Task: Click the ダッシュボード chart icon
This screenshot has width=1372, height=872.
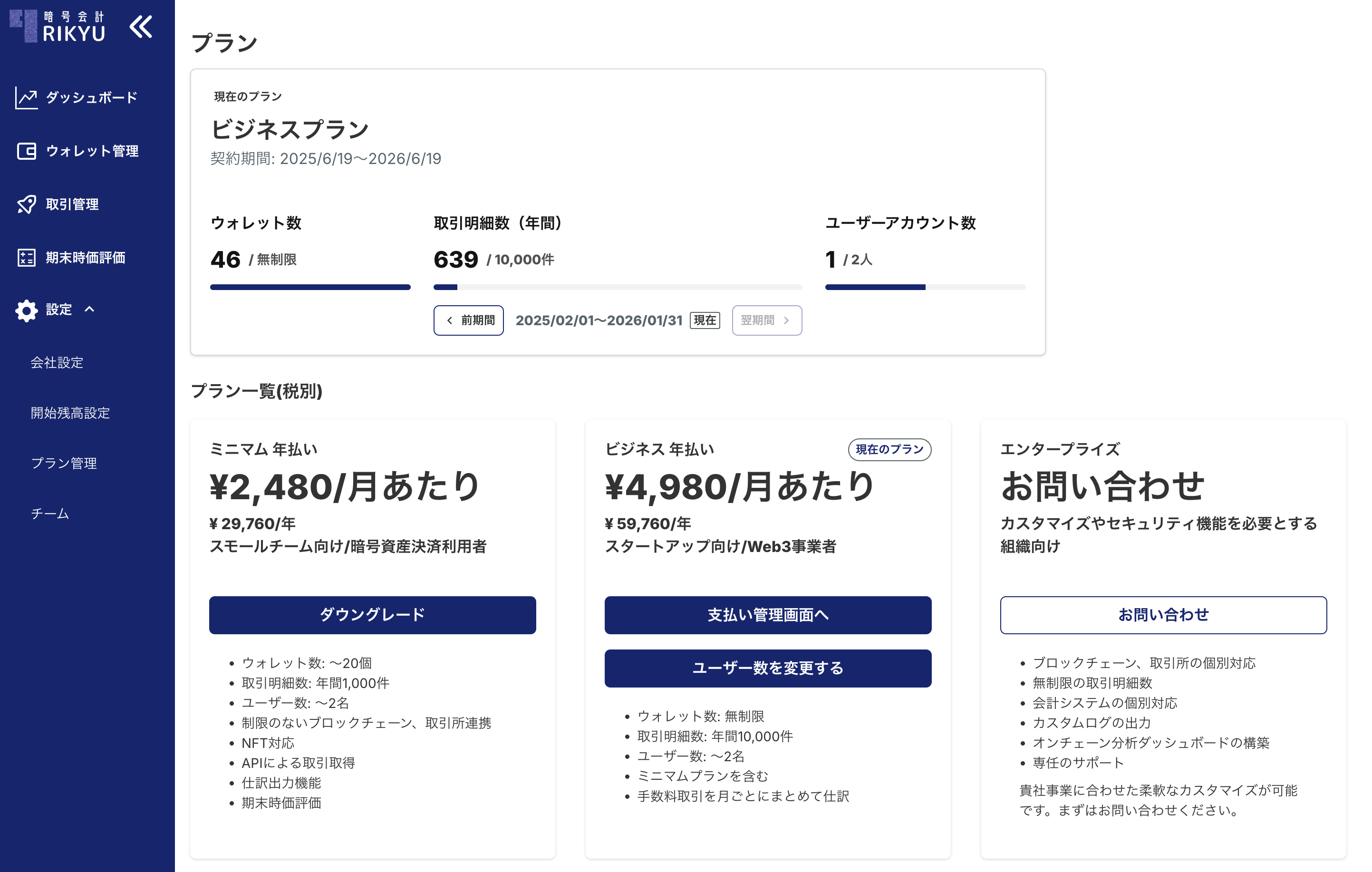Action: click(x=26, y=98)
